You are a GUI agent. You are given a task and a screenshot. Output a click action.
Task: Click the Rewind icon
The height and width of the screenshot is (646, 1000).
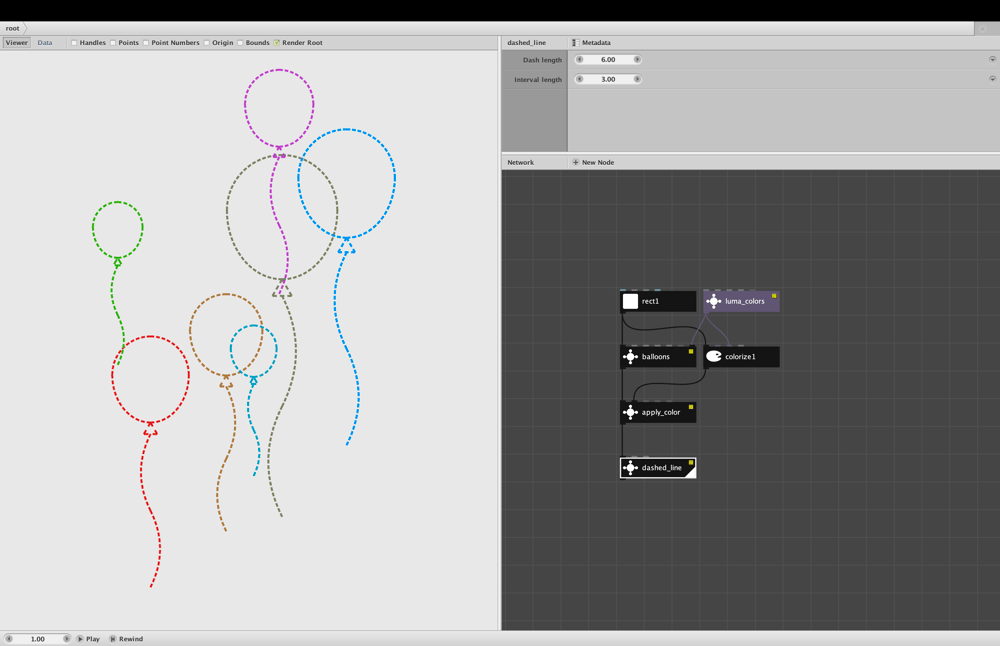(112, 638)
